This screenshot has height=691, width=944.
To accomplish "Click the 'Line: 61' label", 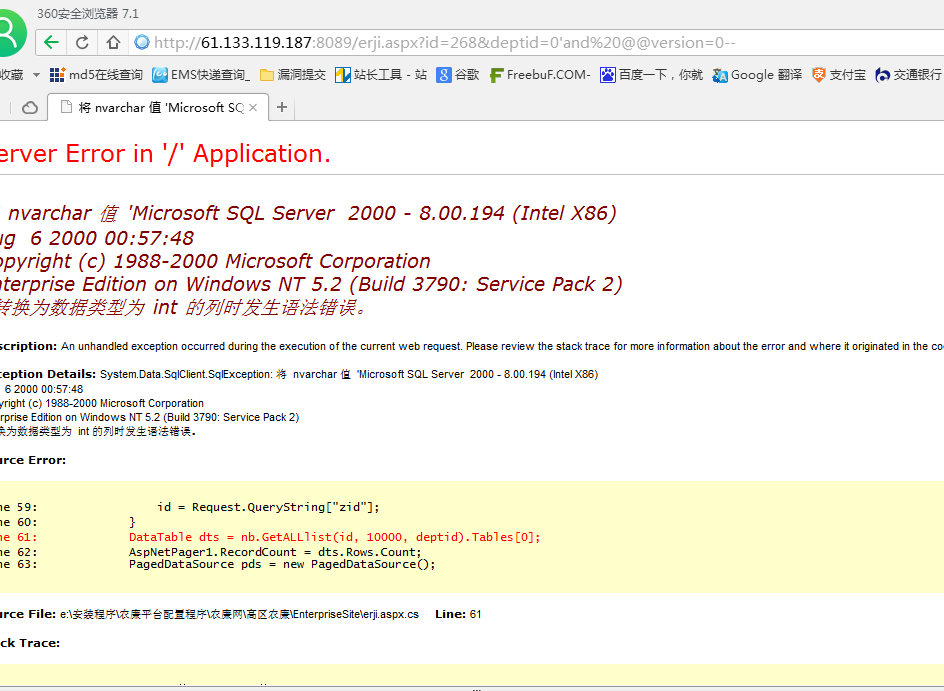I will (458, 615).
